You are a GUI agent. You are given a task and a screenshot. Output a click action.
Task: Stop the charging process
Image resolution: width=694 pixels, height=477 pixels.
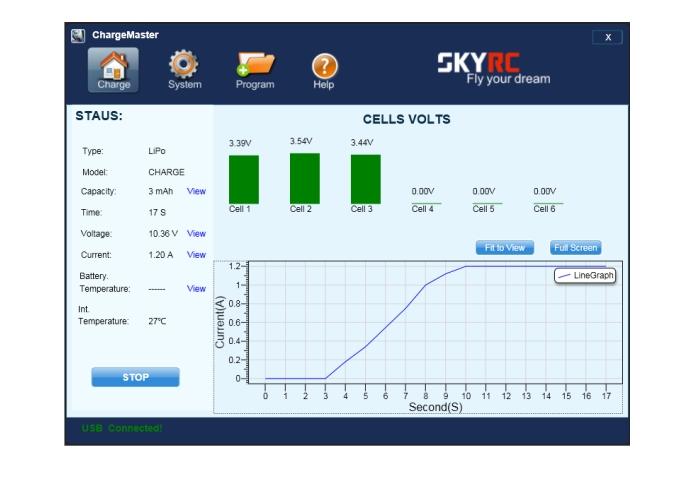135,377
